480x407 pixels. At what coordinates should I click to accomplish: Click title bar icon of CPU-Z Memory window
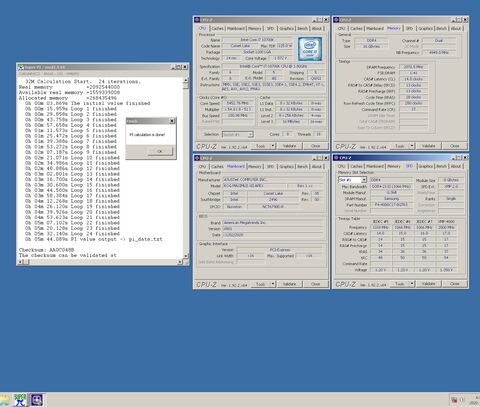pos(337,20)
